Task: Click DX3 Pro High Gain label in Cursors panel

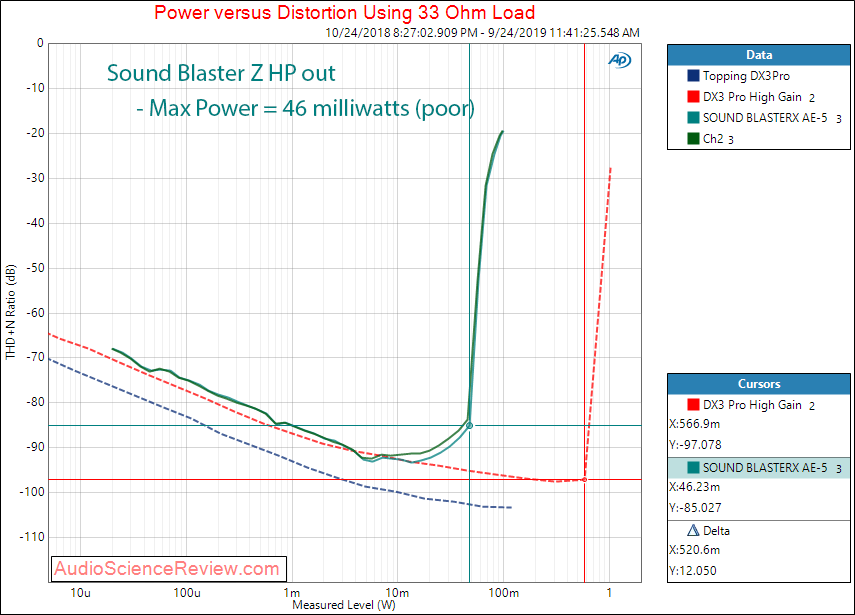Action: [x=752, y=405]
